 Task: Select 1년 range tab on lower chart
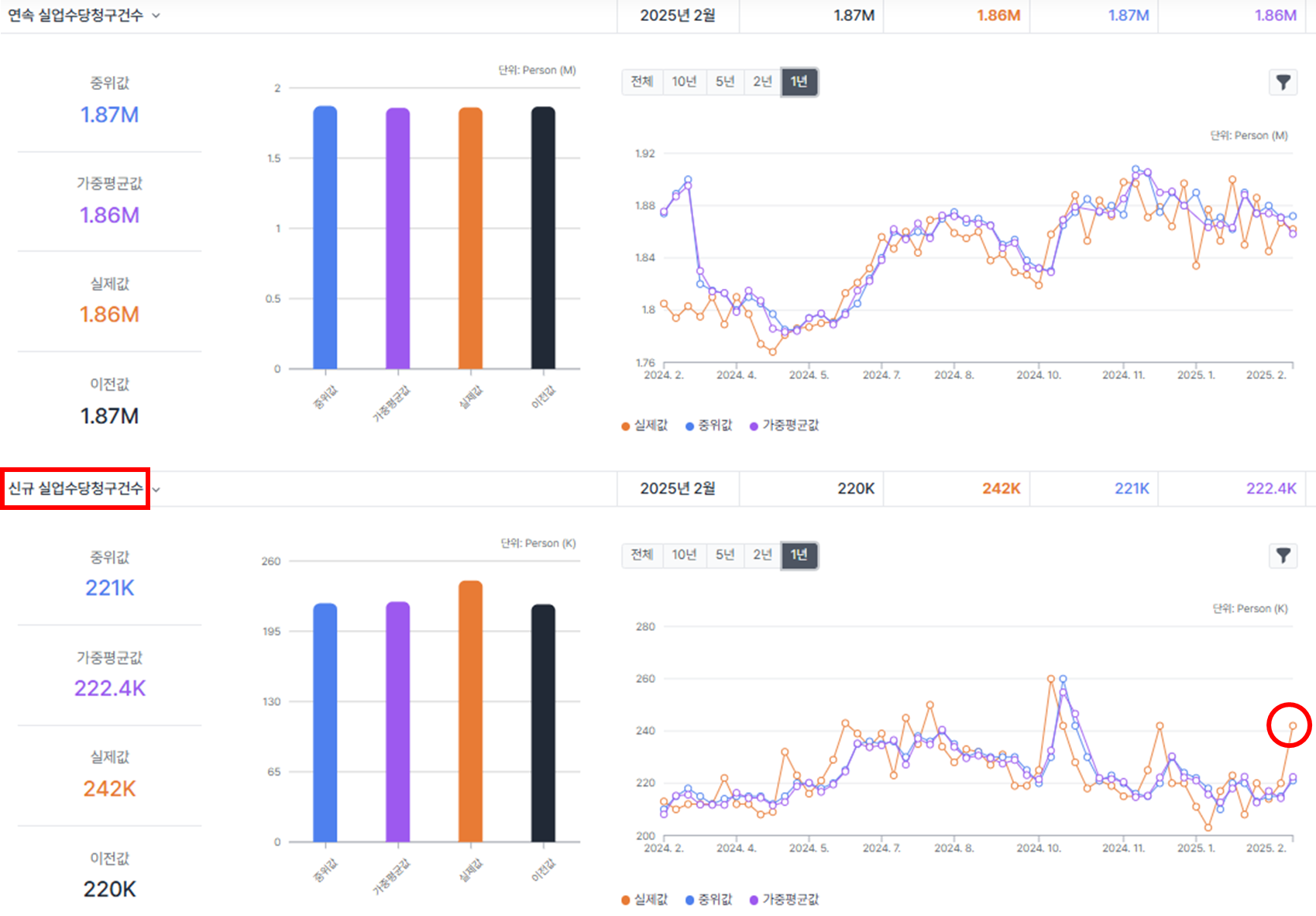click(799, 555)
